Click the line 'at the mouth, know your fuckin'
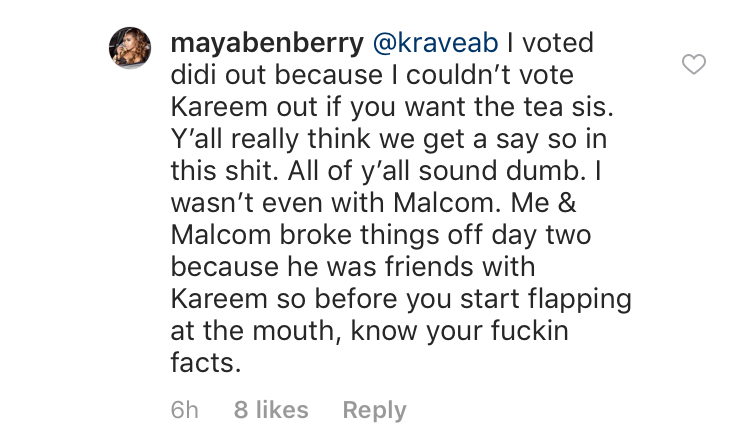The height and width of the screenshot is (440, 750). coord(370,330)
